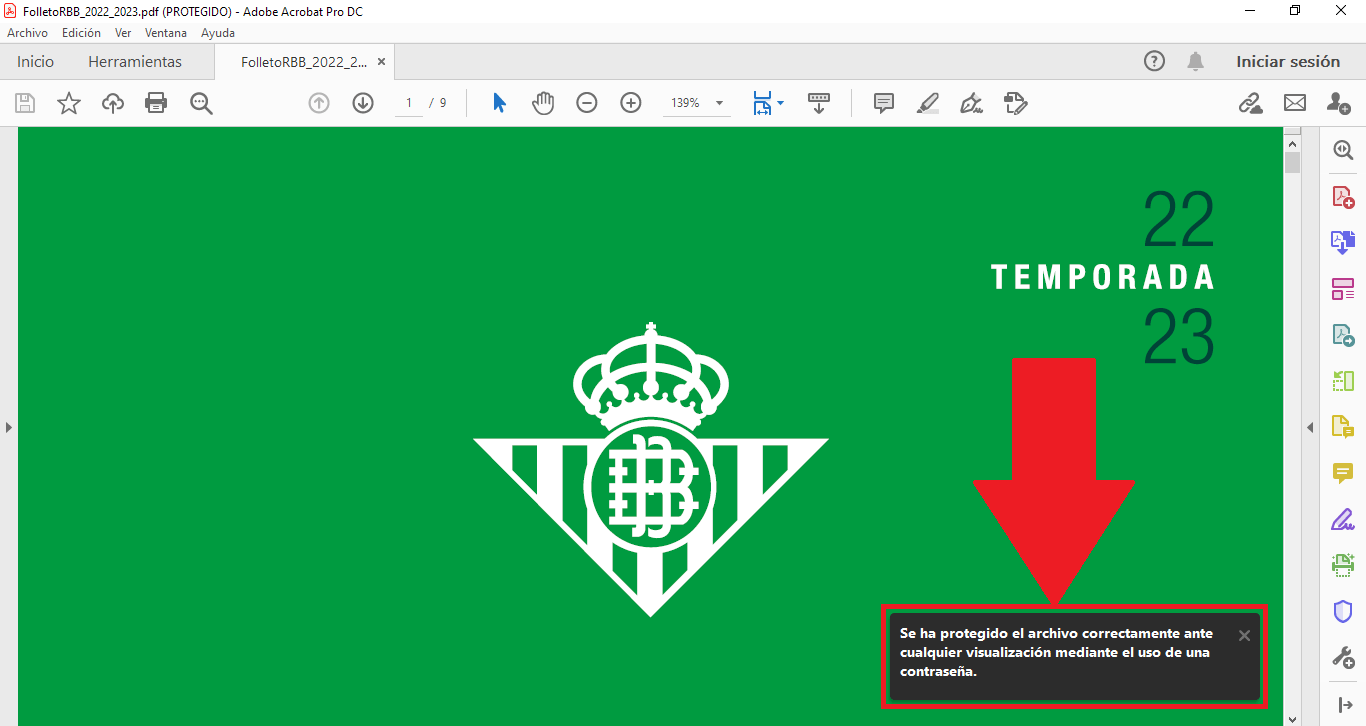
Task: Switch to the Herramientas tab
Action: coord(135,61)
